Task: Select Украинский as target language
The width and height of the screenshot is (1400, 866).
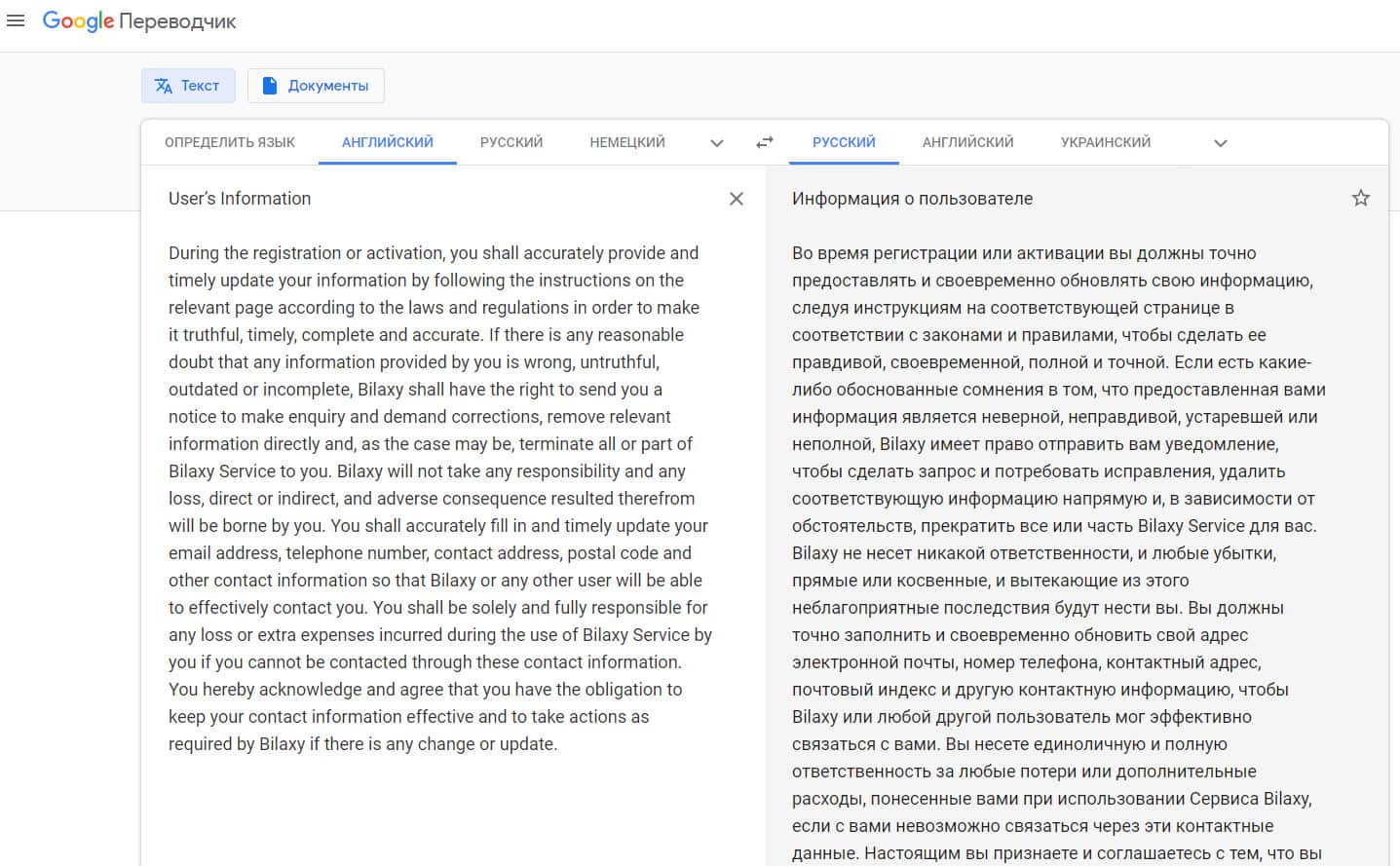Action: [x=1106, y=142]
